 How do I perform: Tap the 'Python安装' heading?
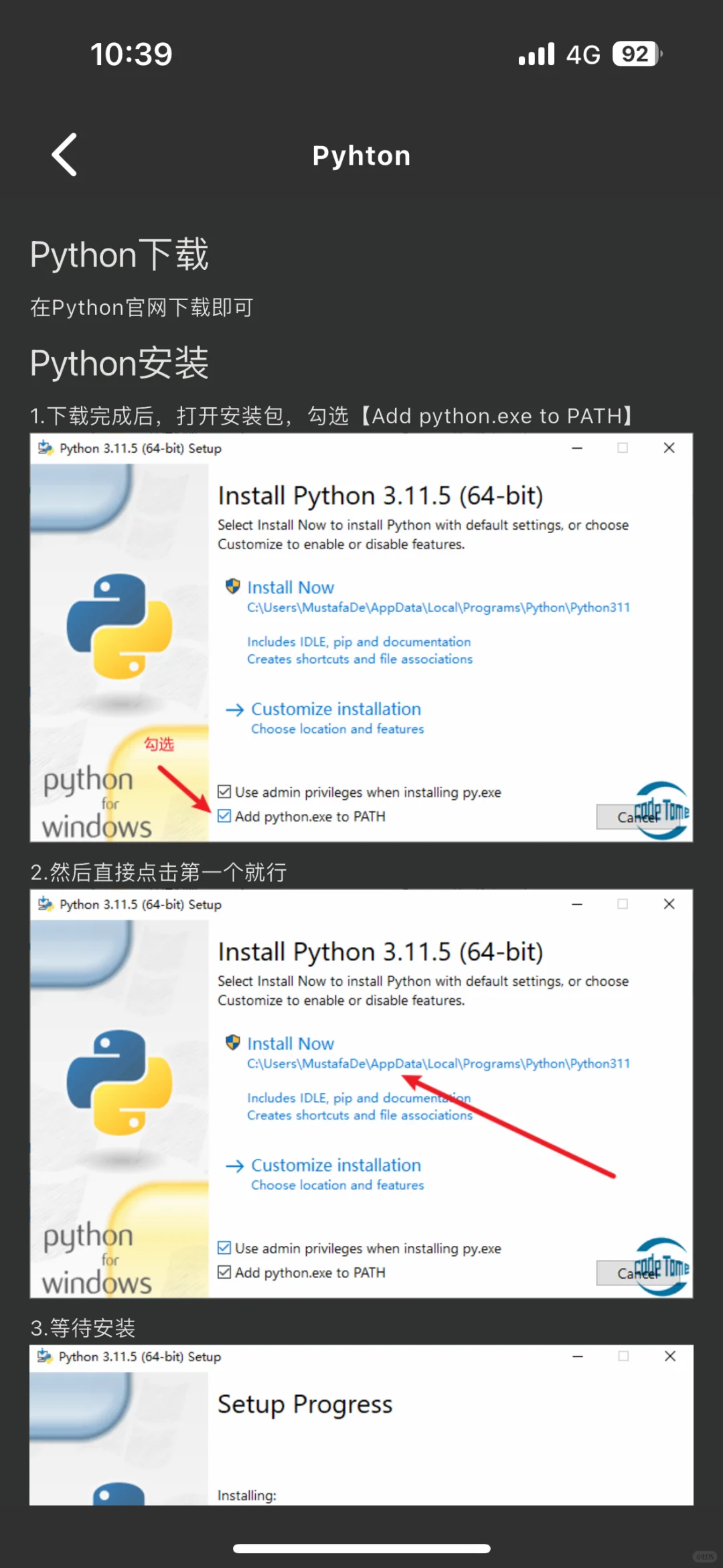119,364
